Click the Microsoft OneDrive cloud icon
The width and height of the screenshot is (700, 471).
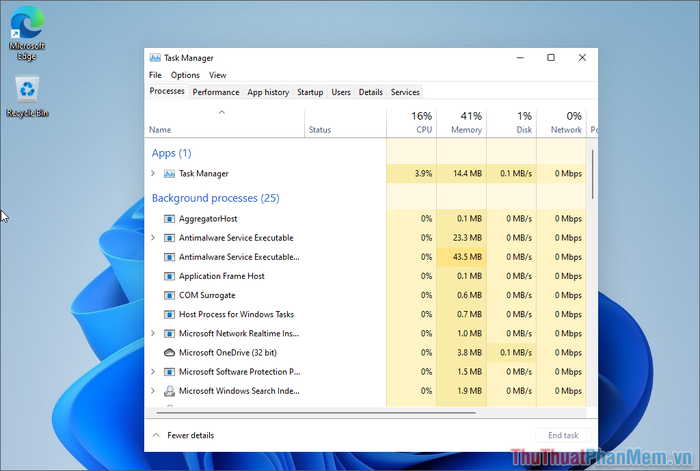pyautogui.click(x=169, y=353)
